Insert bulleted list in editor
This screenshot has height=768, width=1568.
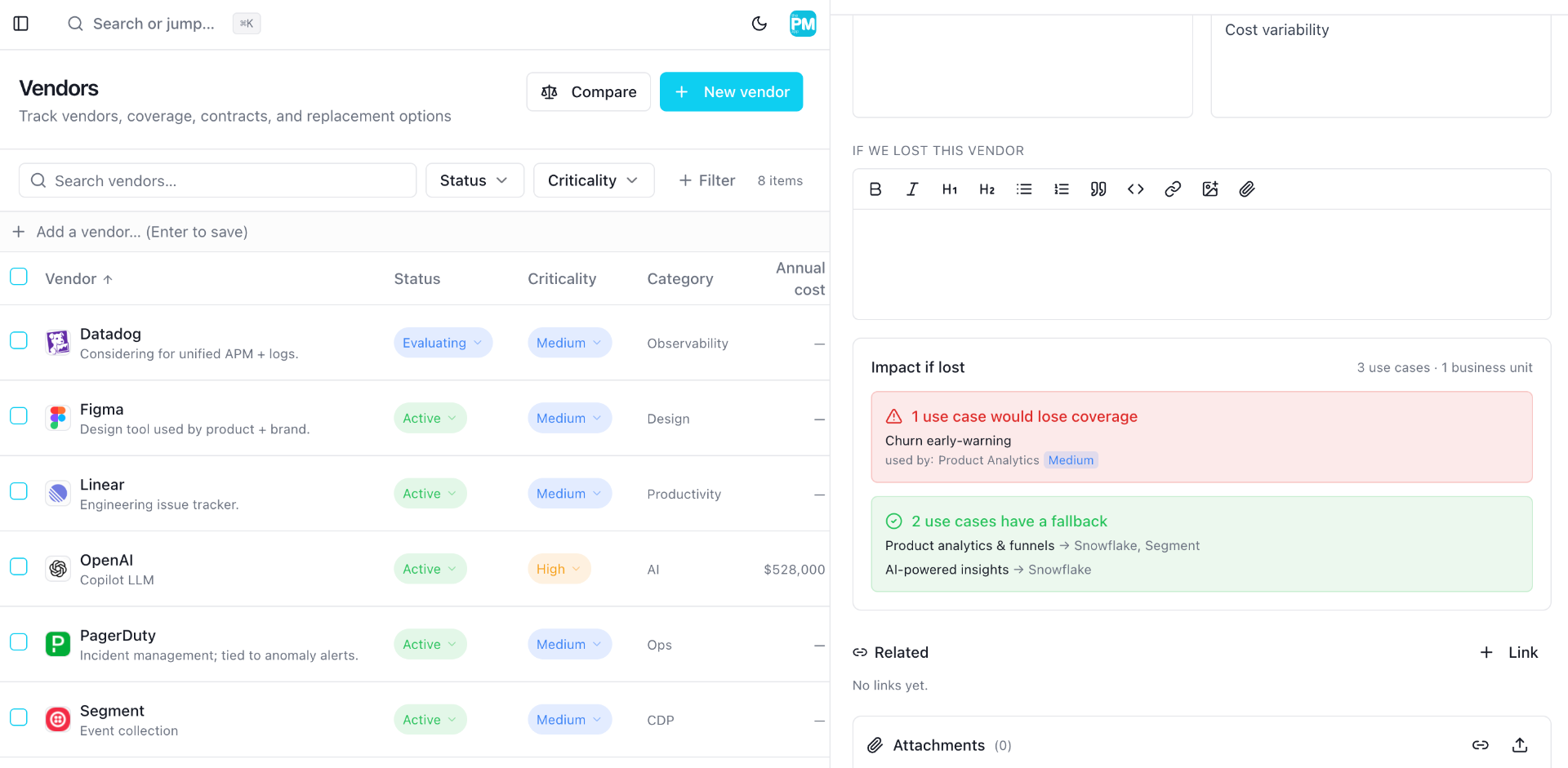click(x=1024, y=189)
